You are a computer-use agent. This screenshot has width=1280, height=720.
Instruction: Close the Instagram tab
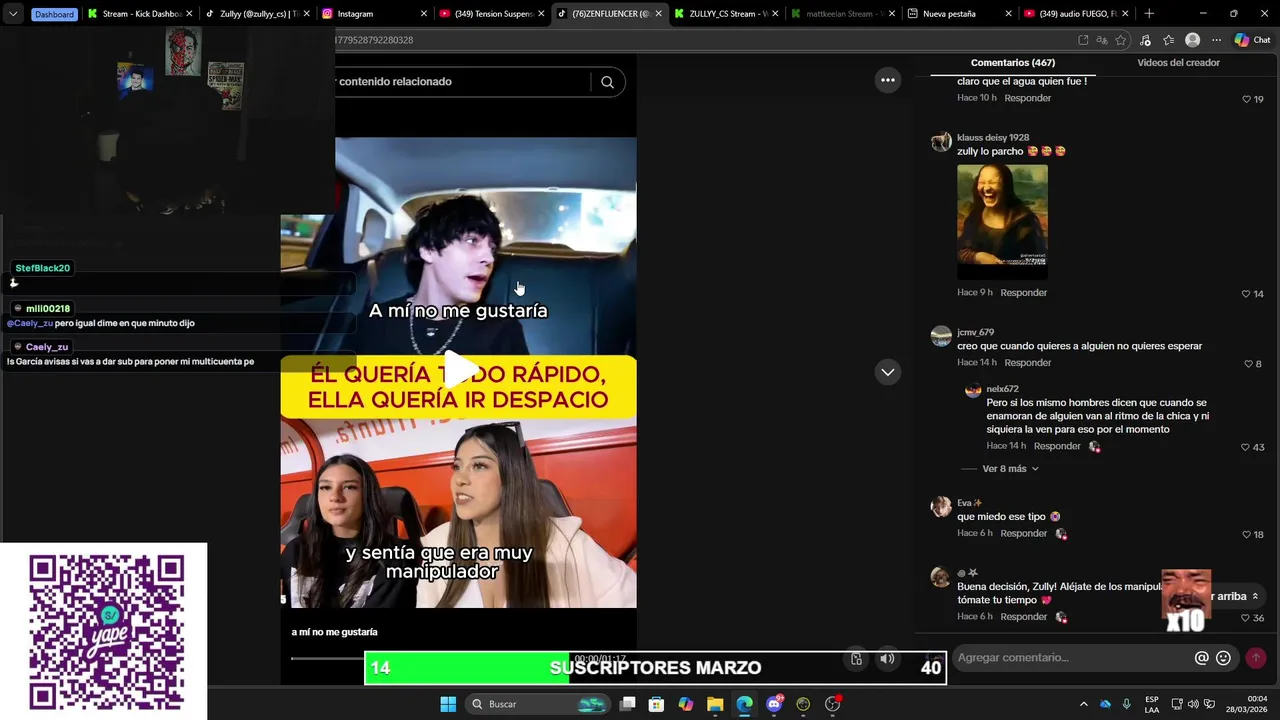point(423,14)
